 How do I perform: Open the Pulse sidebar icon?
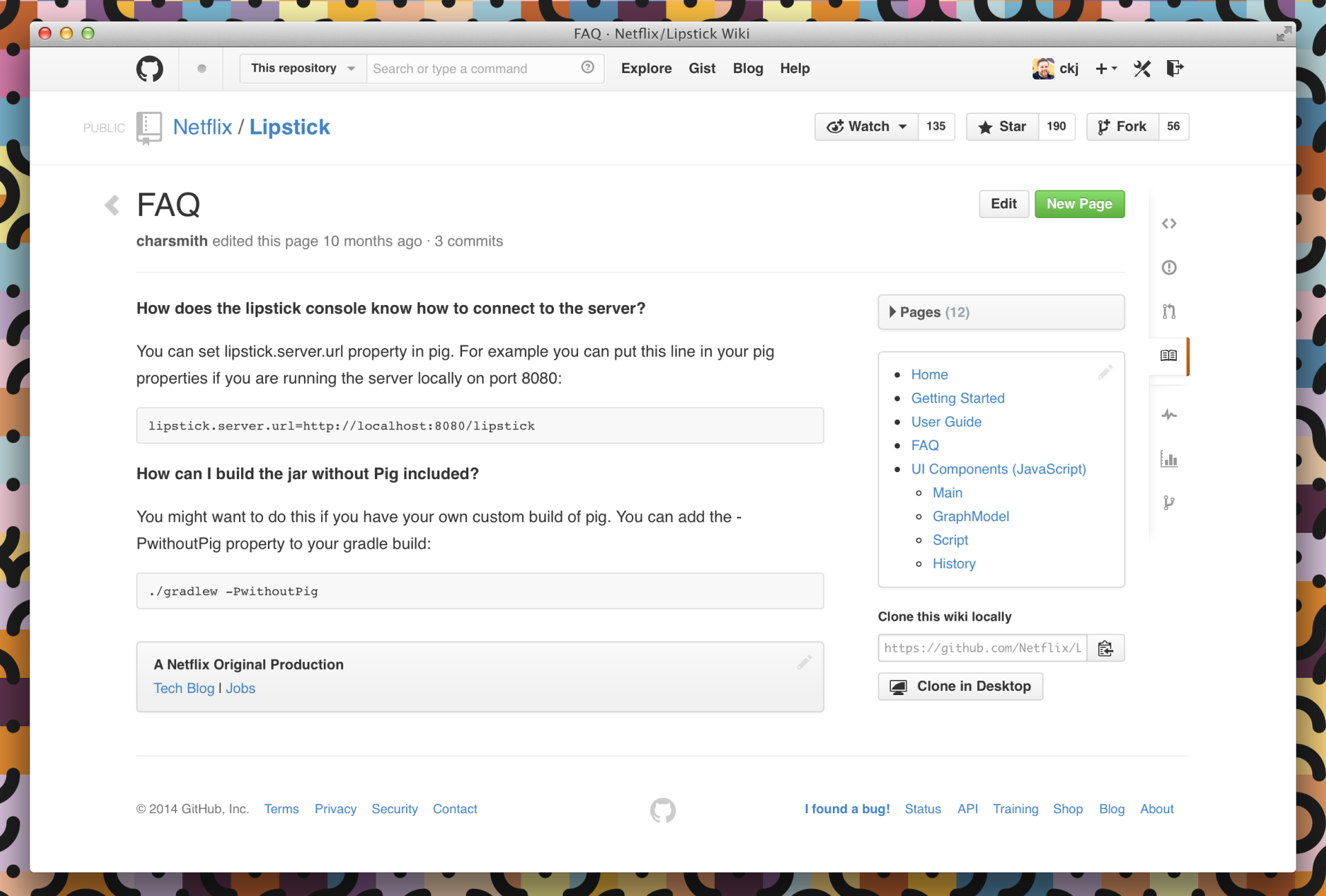coord(1169,415)
